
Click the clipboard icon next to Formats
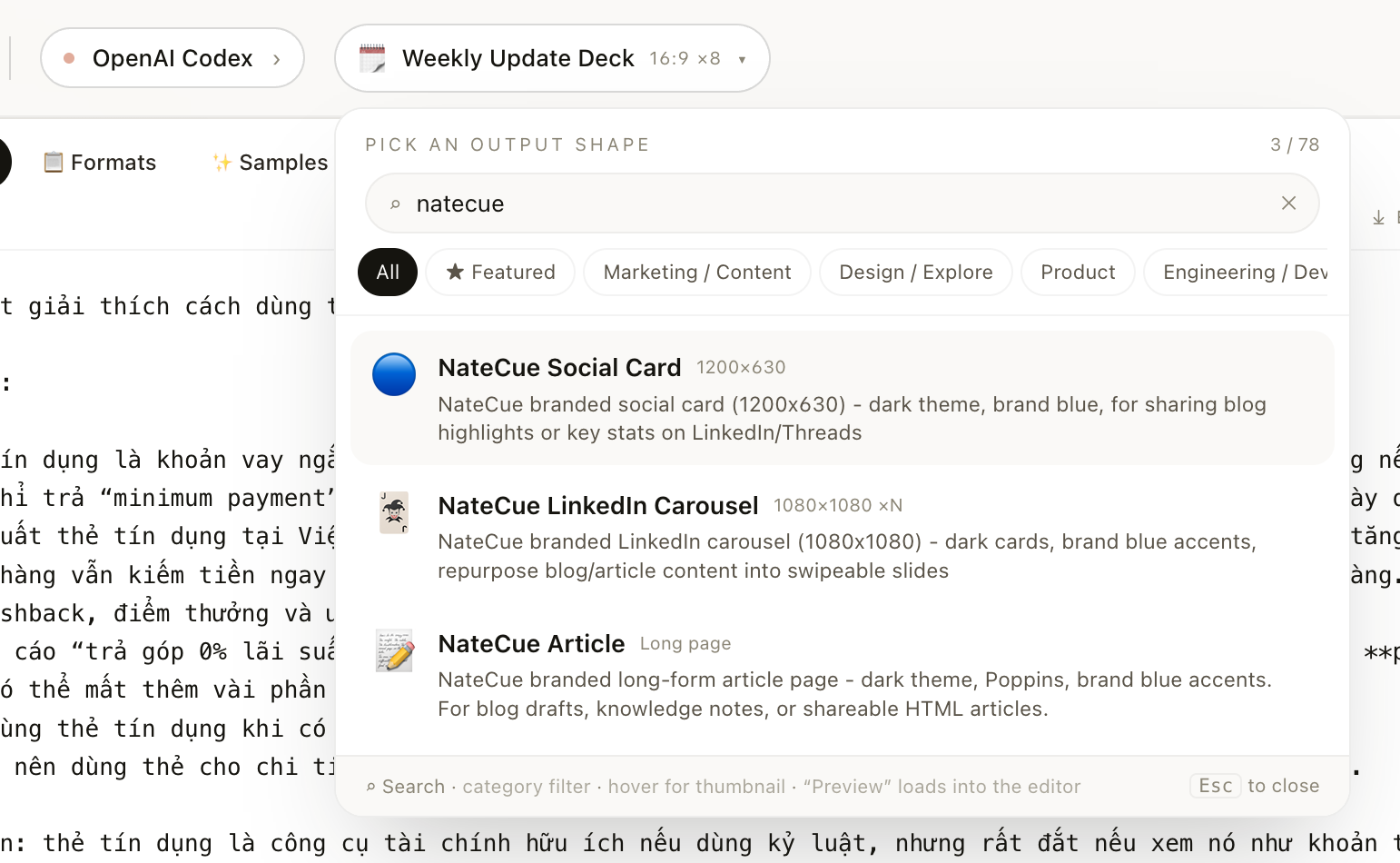pos(54,162)
